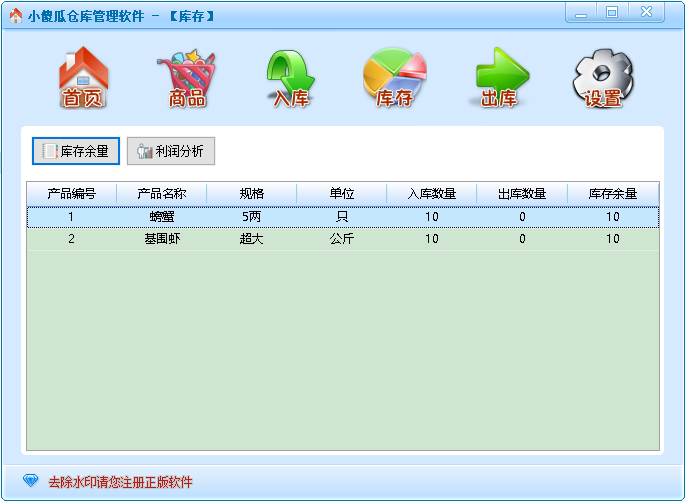Click the 产品名称 column header
The image size is (687, 502).
click(161, 194)
